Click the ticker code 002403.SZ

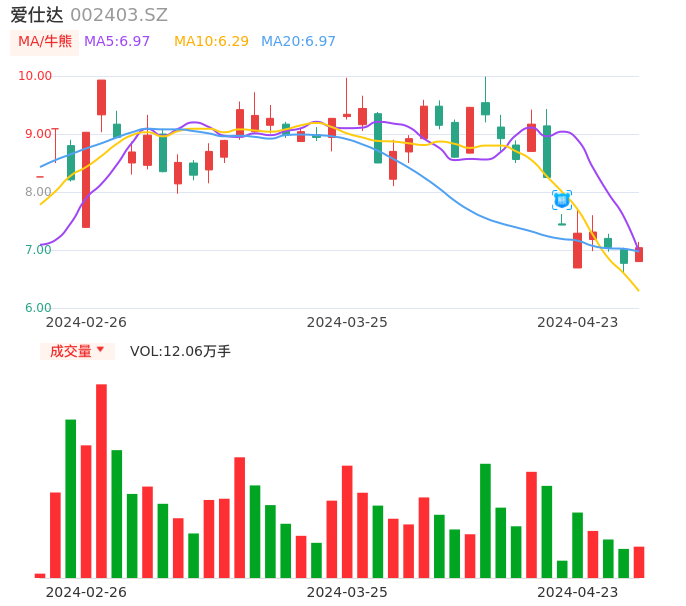[119, 15]
